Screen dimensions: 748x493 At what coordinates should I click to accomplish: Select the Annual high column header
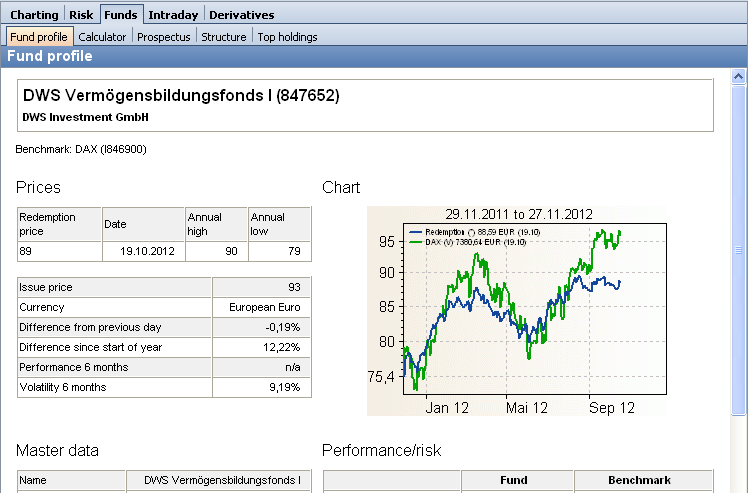(x=216, y=224)
